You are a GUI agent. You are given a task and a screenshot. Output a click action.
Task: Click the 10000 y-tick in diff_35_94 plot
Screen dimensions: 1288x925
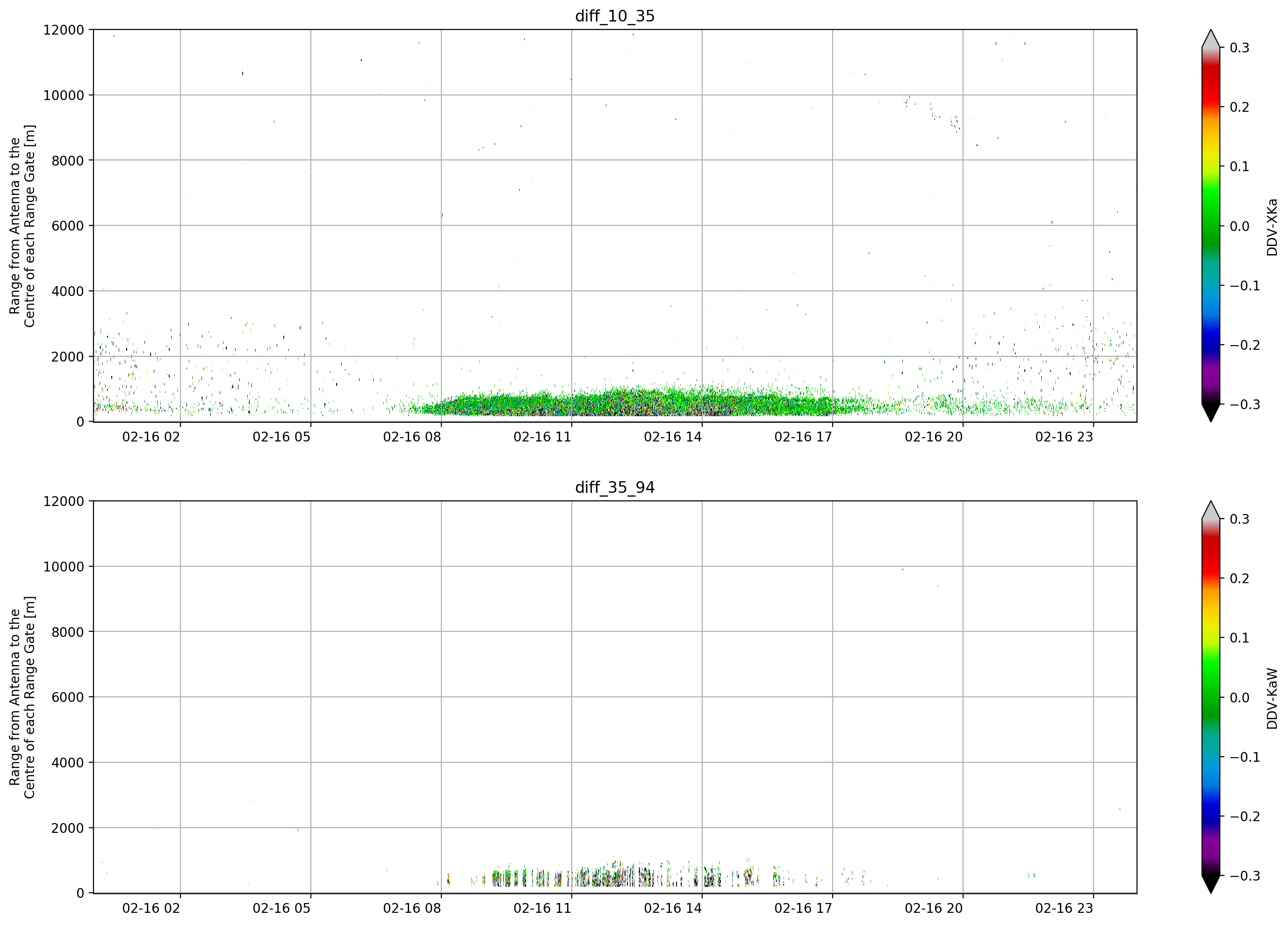point(64,566)
